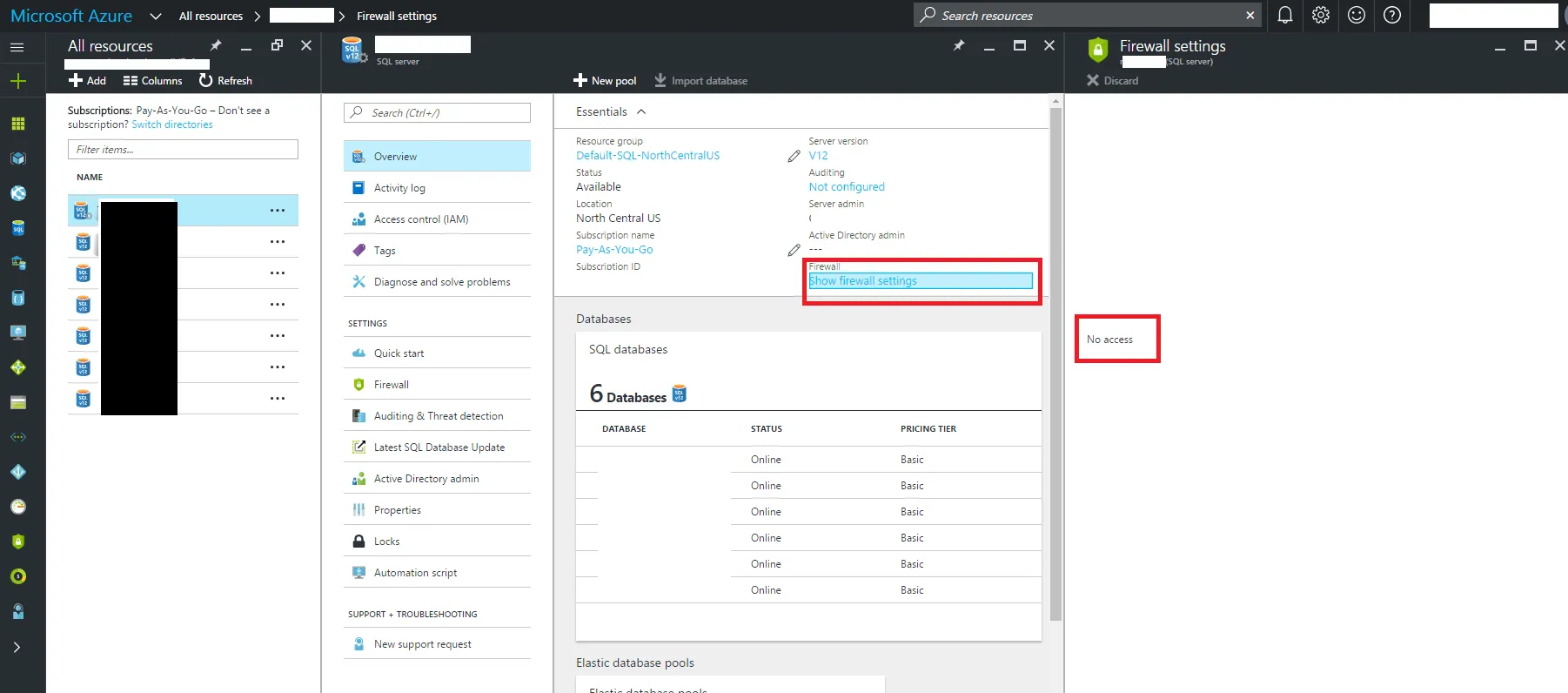Click the server menu Search (Ctrl+/) box
The height and width of the screenshot is (693, 1568).
coord(437,112)
